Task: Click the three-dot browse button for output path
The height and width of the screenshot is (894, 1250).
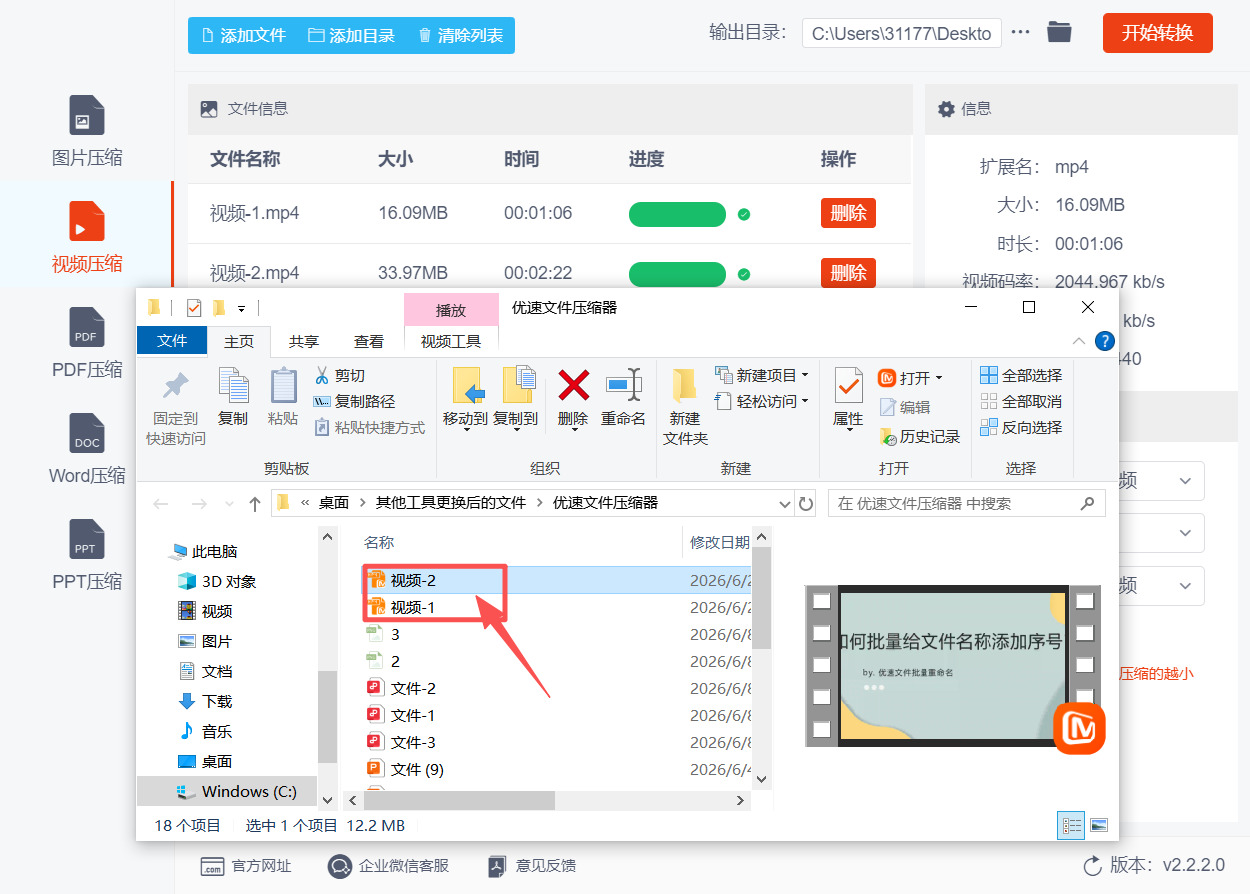Action: pos(1020,33)
